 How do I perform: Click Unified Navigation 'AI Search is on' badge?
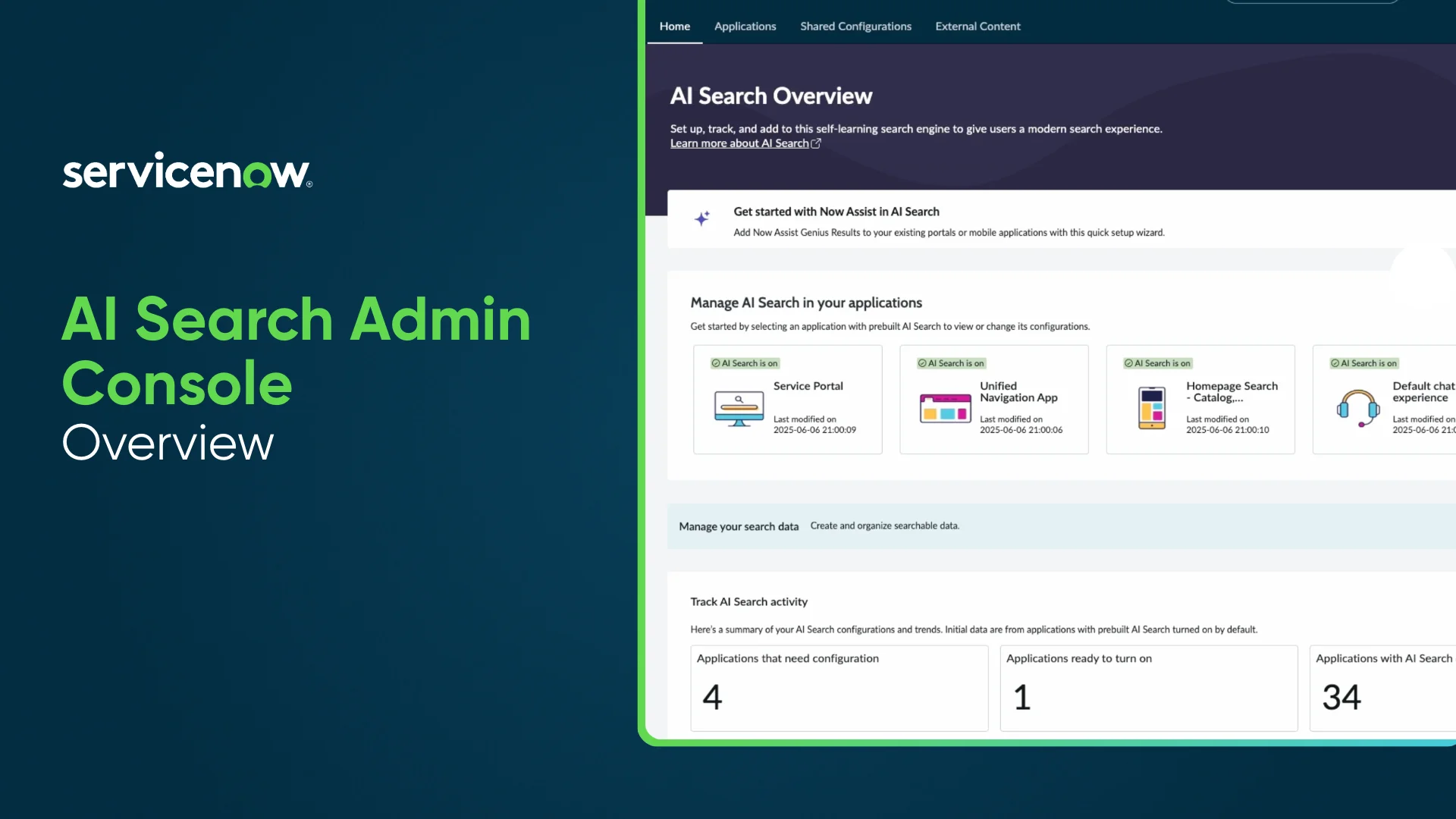click(951, 363)
